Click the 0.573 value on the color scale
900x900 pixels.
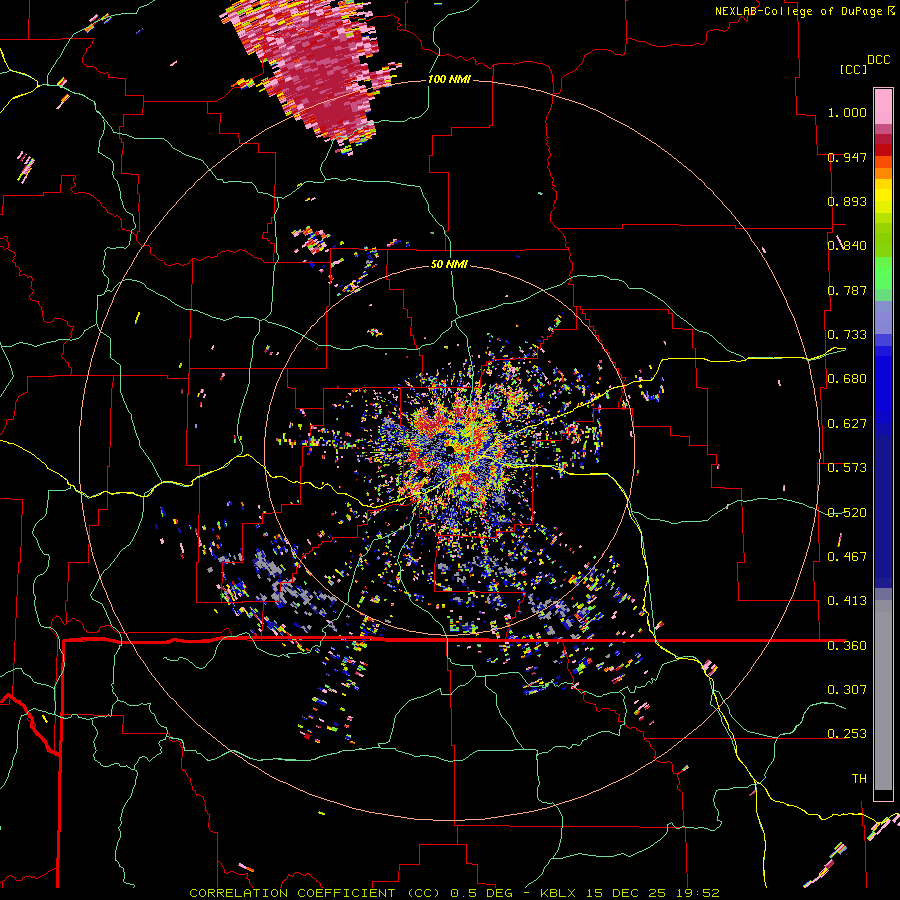(x=847, y=468)
